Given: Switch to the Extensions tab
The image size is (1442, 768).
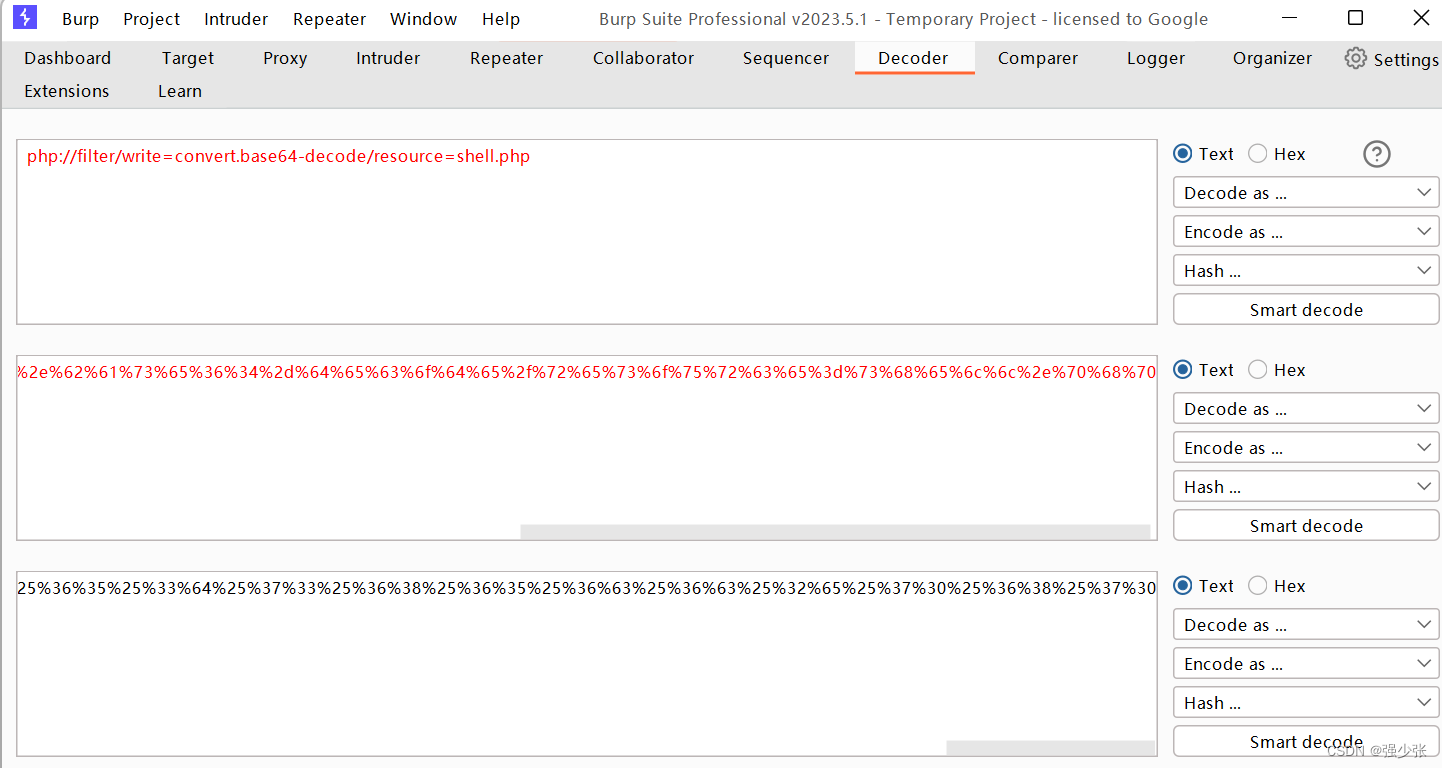Looking at the screenshot, I should click(67, 91).
